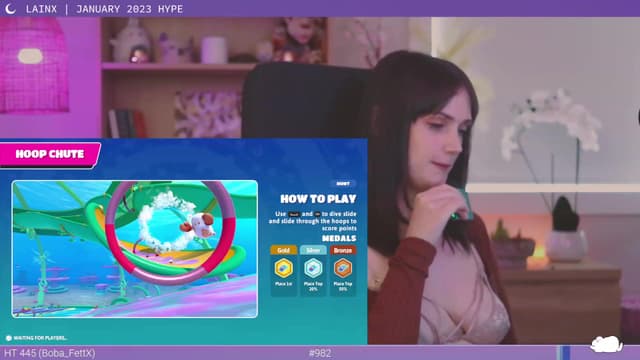The height and width of the screenshot is (360, 640).
Task: Click the HOOP CHUTE banner
Action: click(50, 154)
